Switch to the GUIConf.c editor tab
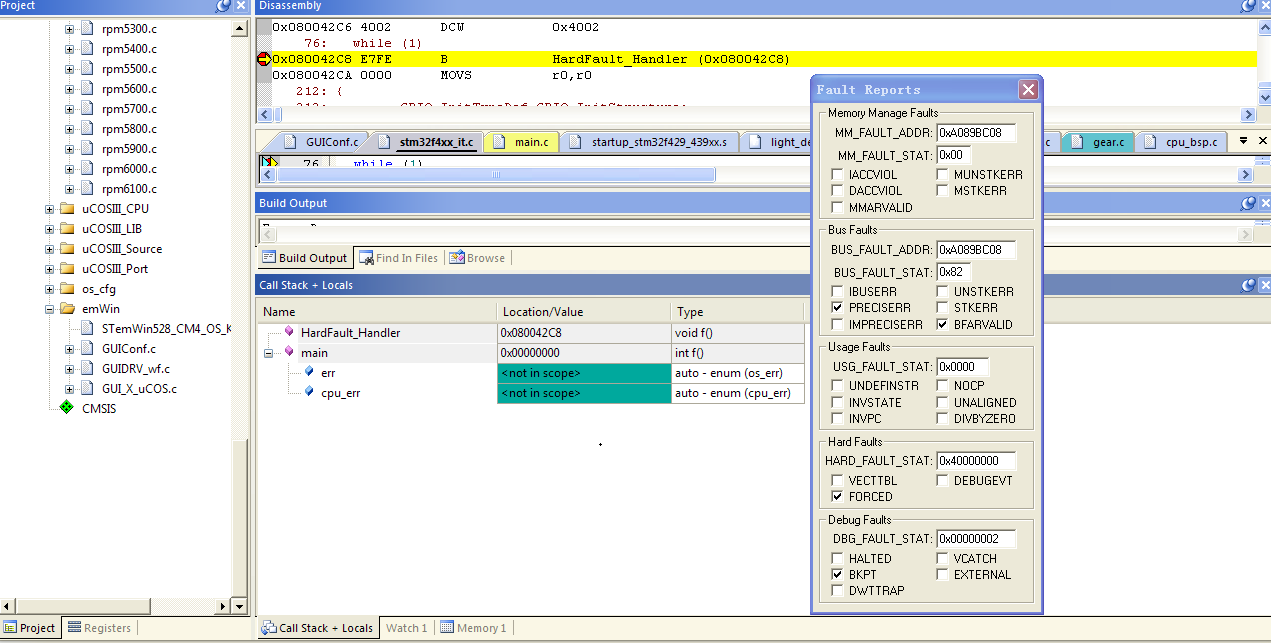The width and height of the screenshot is (1271, 643). (323, 142)
